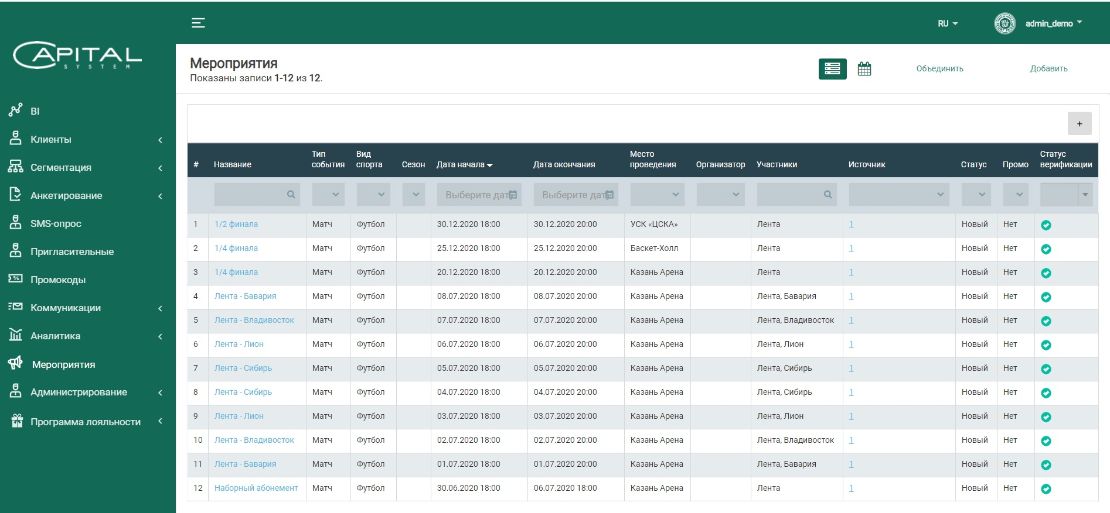Click the admin_demo avatar icon
The width and height of the screenshot is (1110, 513).
click(x=1005, y=23)
